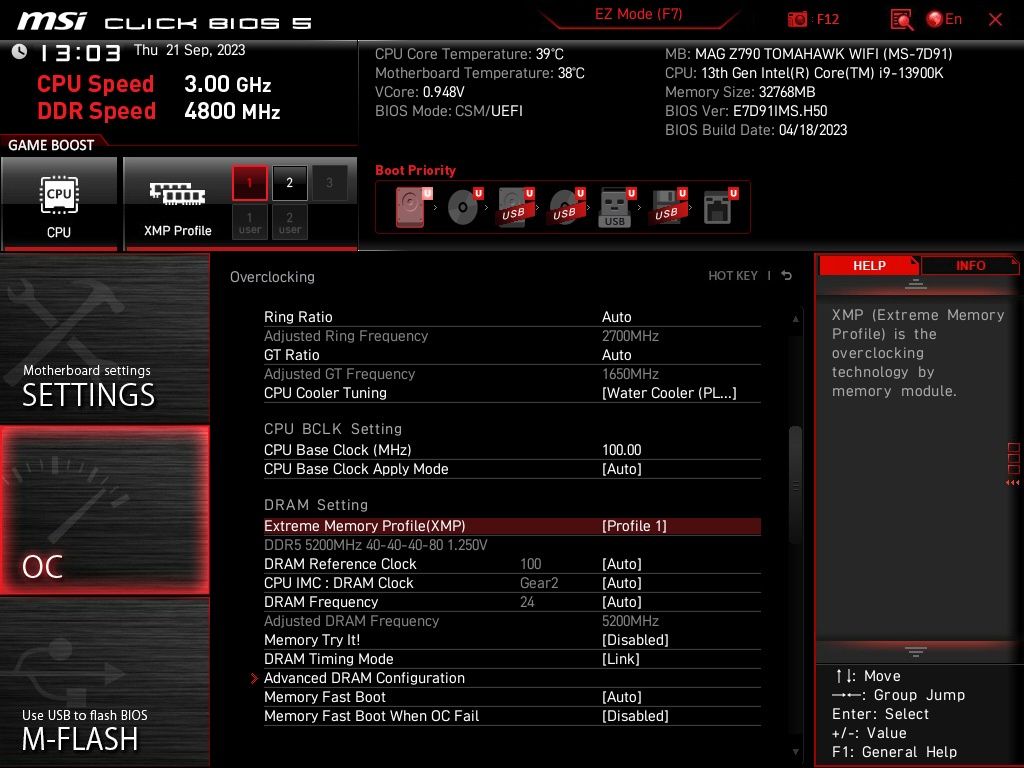Click the scroll up arrow of settings list
This screenshot has width=1024, height=768.
point(795,319)
